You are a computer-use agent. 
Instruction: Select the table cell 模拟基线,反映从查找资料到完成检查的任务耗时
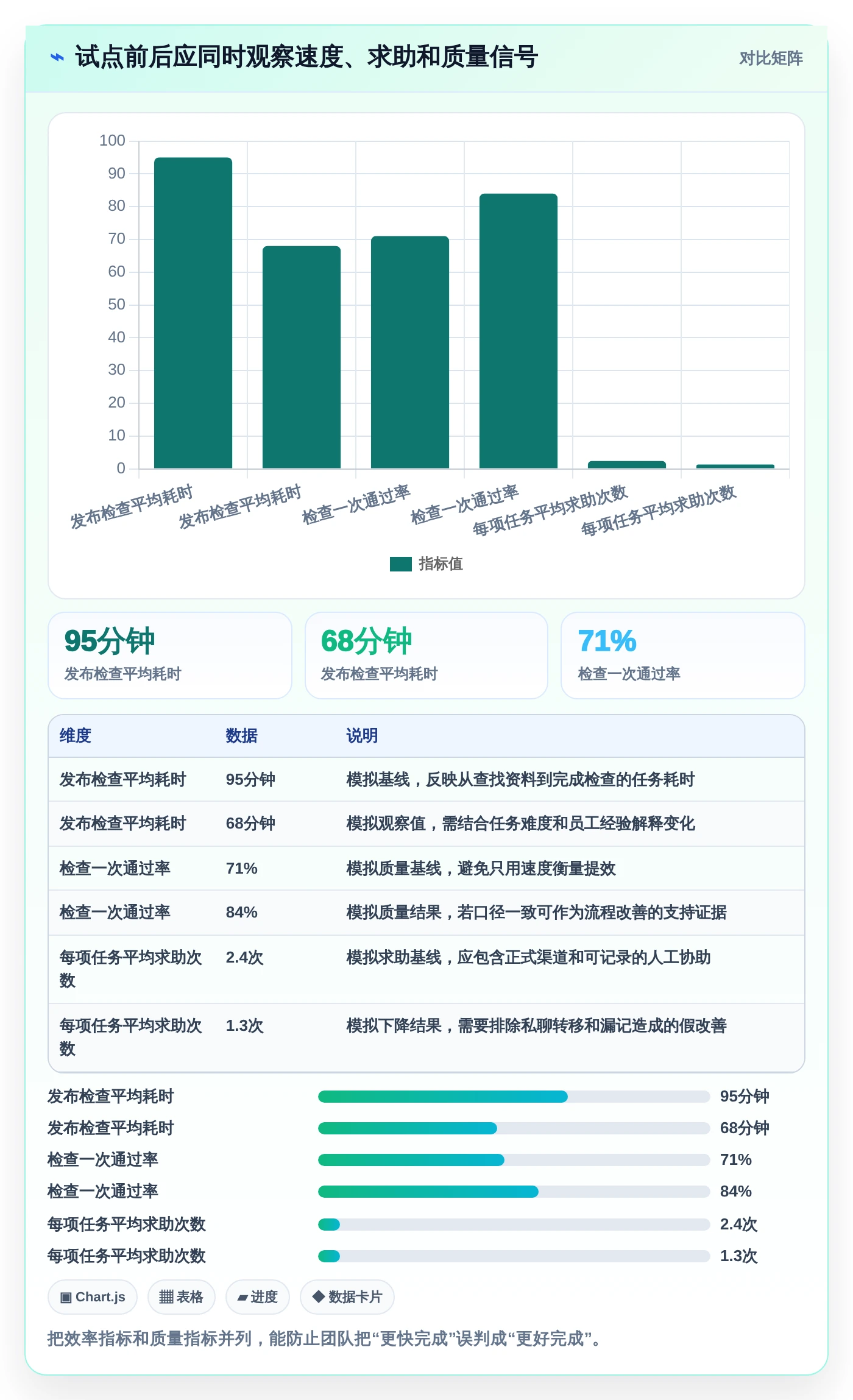[x=521, y=780]
